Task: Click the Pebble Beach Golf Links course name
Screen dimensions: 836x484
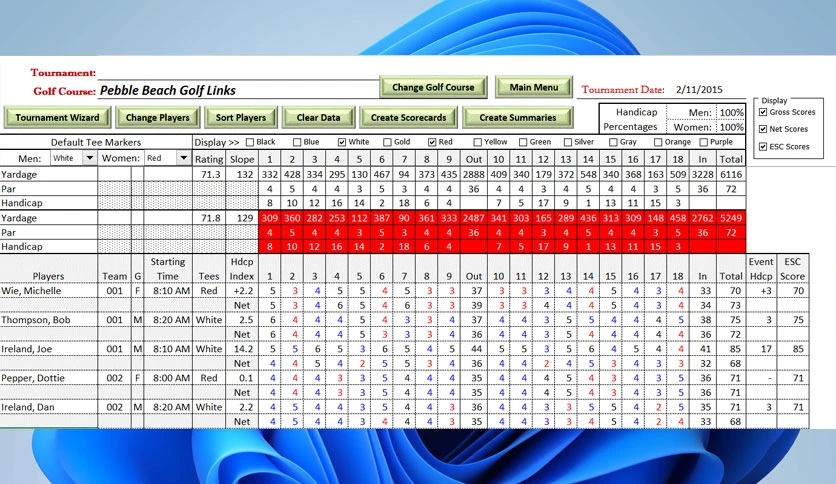Action: tap(168, 91)
